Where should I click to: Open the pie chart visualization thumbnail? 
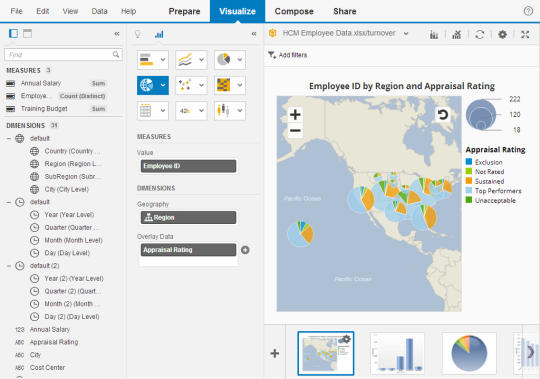click(x=469, y=353)
